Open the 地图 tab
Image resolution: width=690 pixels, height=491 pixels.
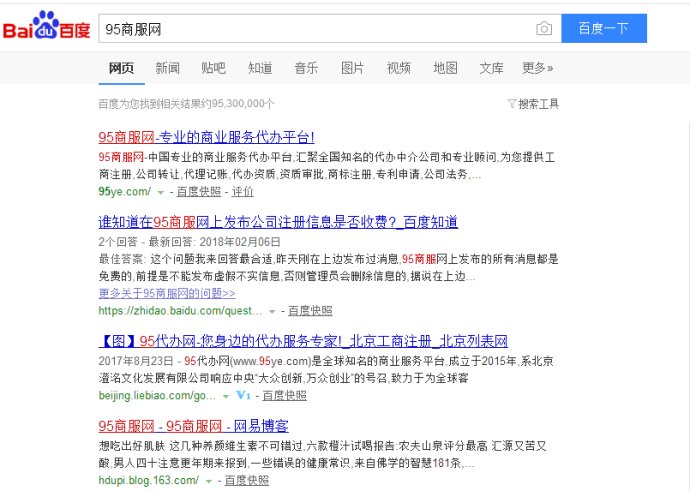coord(445,68)
